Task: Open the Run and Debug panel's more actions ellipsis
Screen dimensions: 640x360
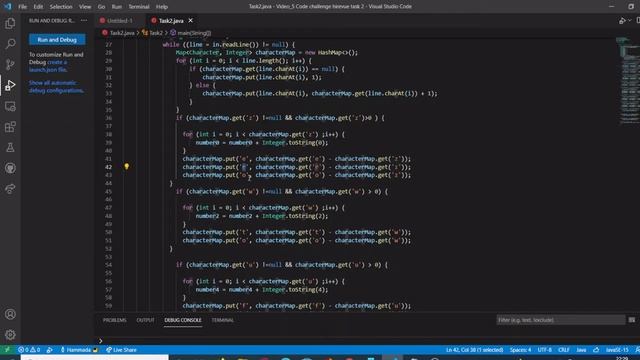Action: click(84, 20)
